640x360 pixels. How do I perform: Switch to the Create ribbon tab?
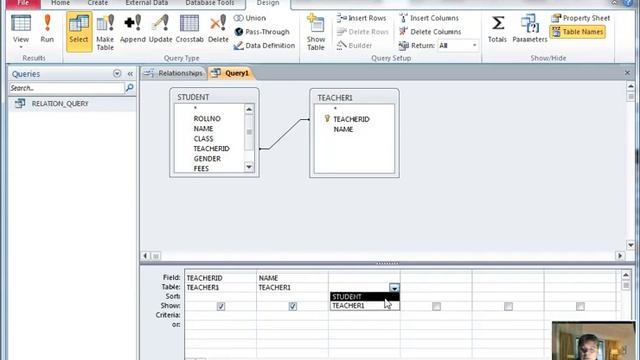[x=98, y=3]
